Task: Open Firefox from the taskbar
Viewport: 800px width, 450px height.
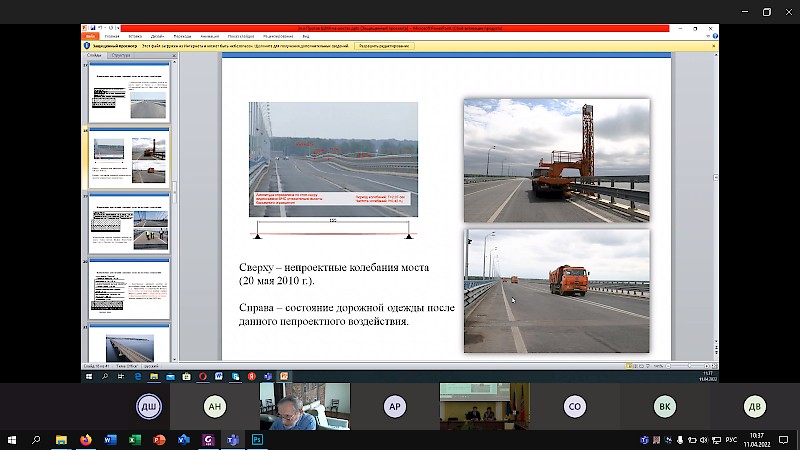Action: pyautogui.click(x=85, y=439)
